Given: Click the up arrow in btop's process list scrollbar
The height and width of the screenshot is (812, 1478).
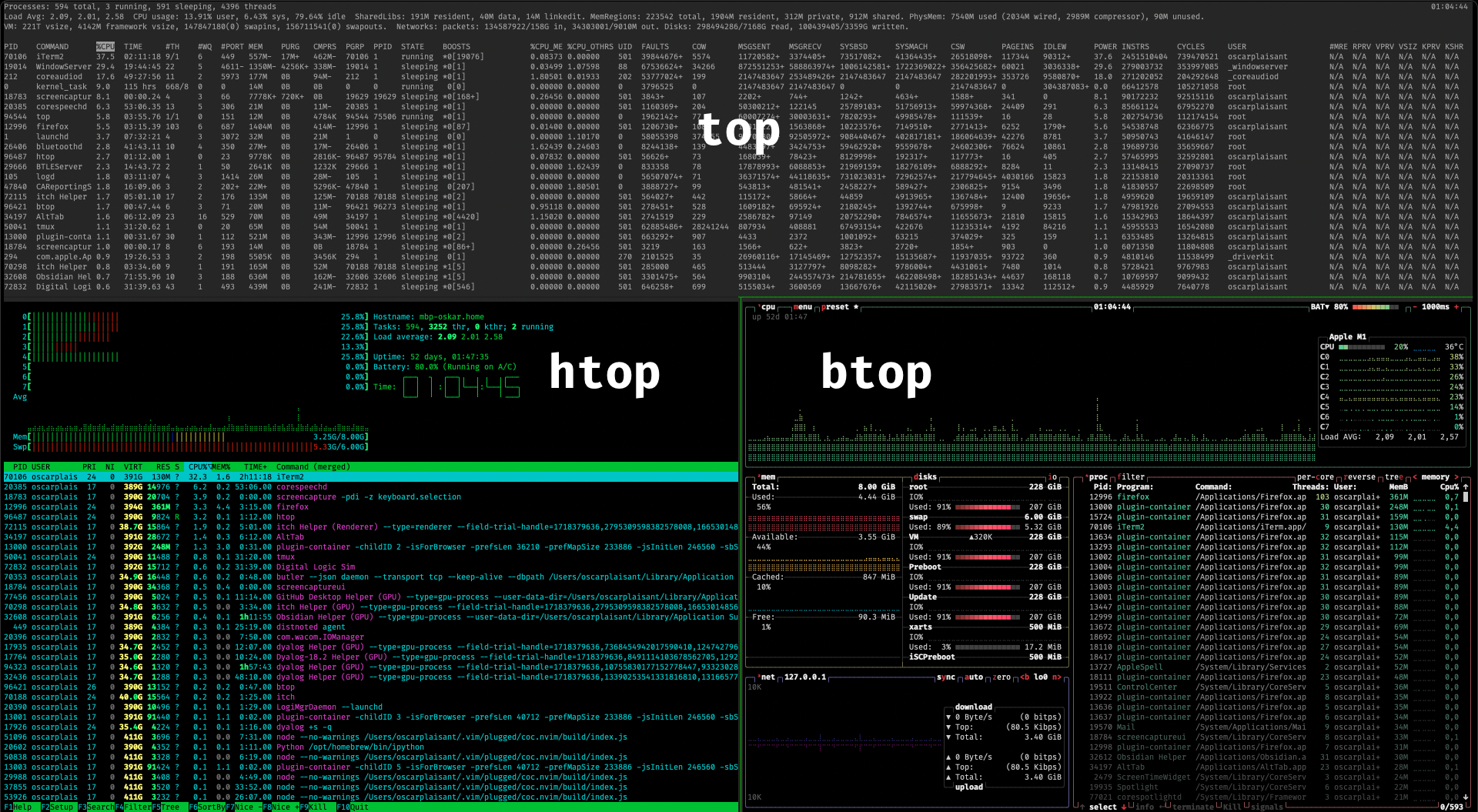Looking at the screenshot, I should tap(1465, 487).
